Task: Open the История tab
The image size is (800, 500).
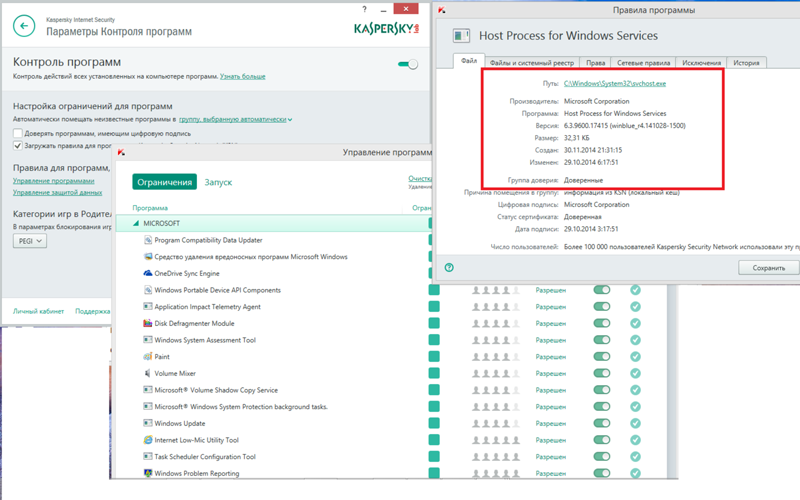Action: click(x=746, y=62)
